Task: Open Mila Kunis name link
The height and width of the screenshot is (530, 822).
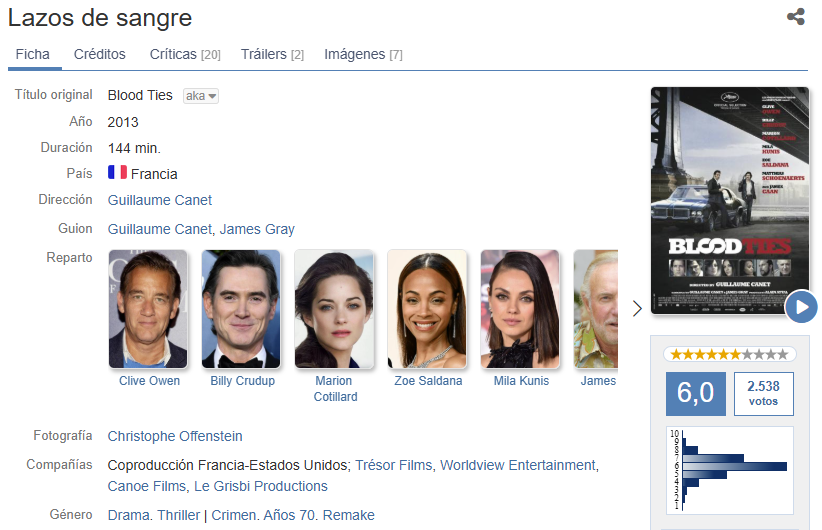Action: pyautogui.click(x=521, y=381)
